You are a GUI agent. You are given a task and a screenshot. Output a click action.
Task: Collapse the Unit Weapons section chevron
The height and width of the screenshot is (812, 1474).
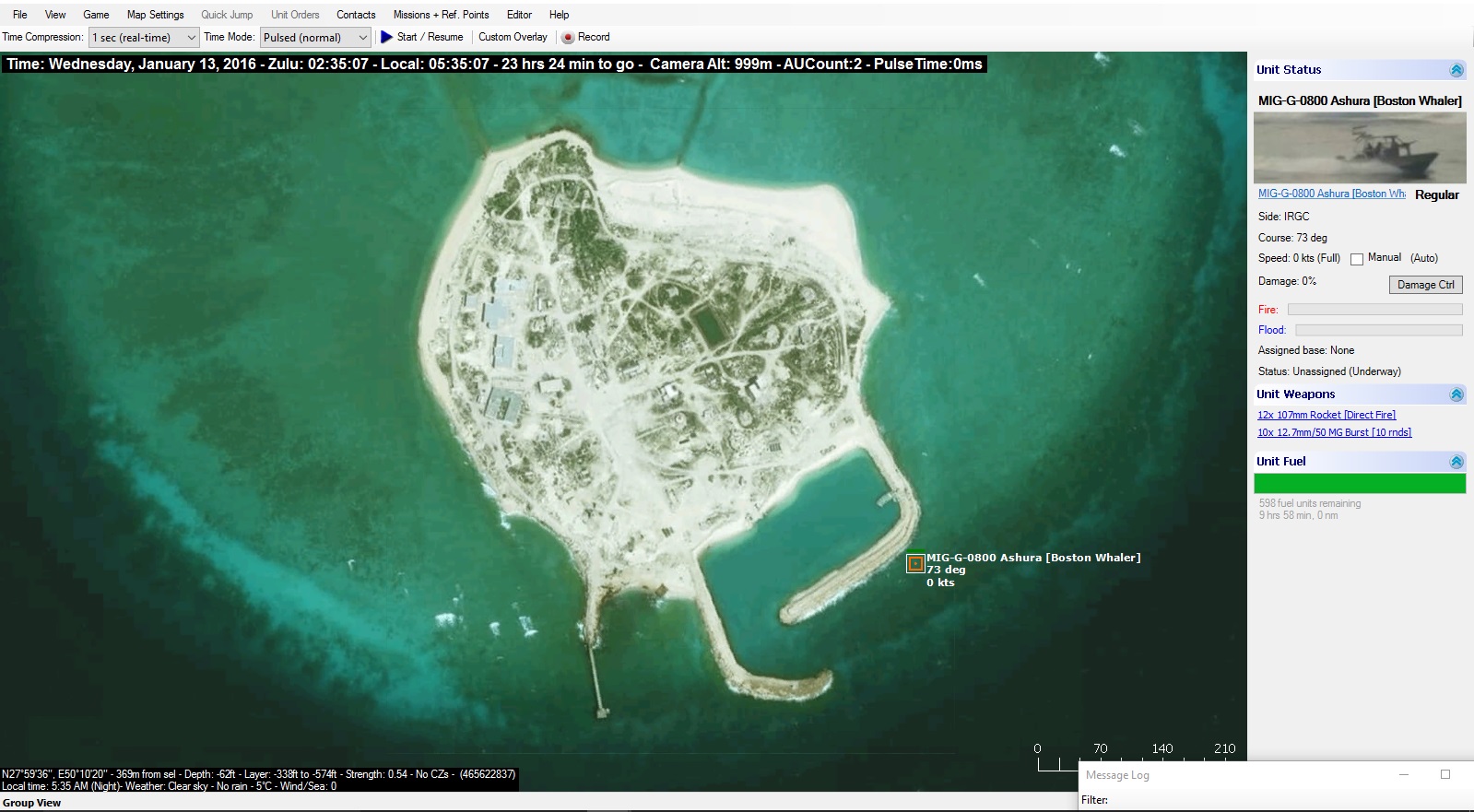1456,394
